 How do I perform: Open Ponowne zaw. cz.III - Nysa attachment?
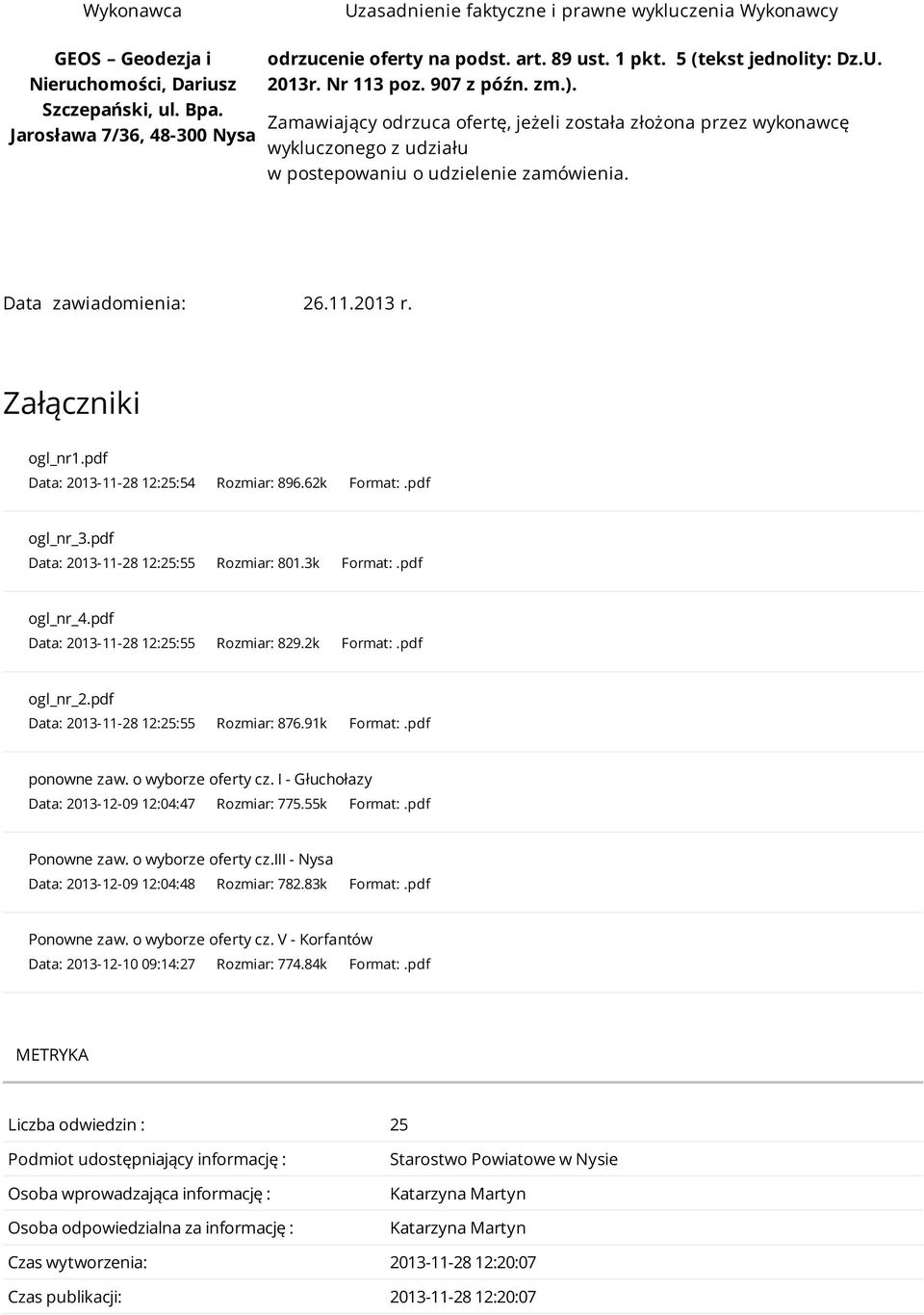[181, 859]
